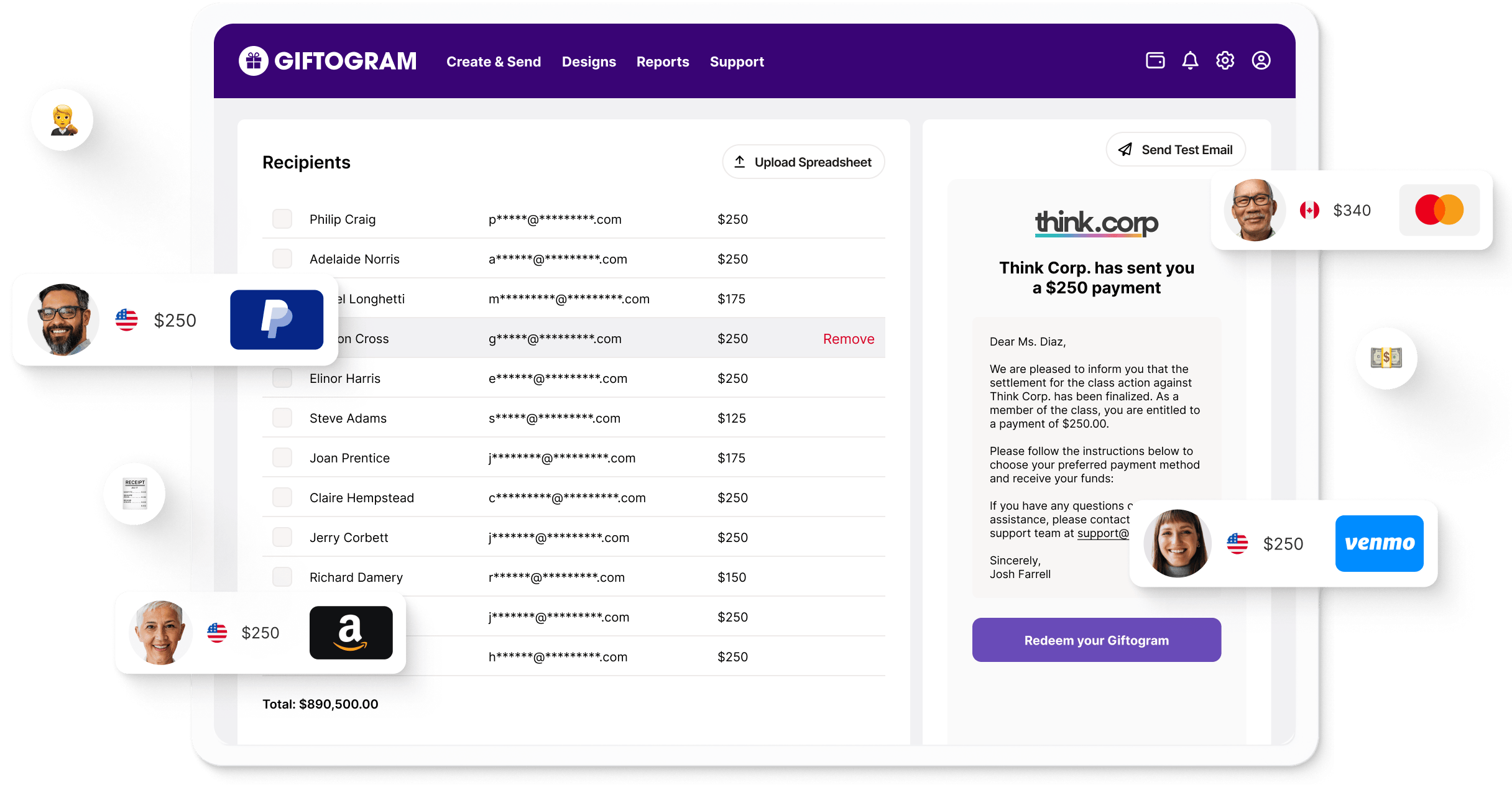Click the $340 amount on Mastercard card
Screen dimensions: 1512x785
[1352, 210]
